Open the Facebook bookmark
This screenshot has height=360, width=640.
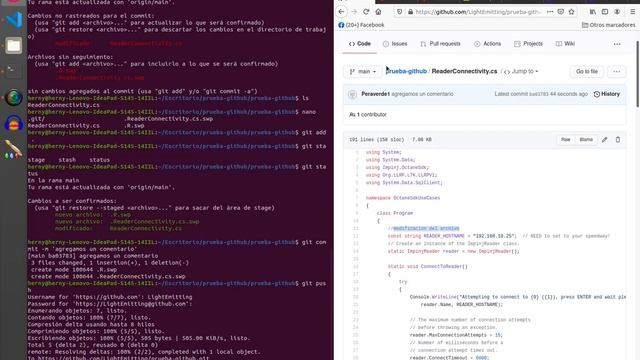pos(361,25)
